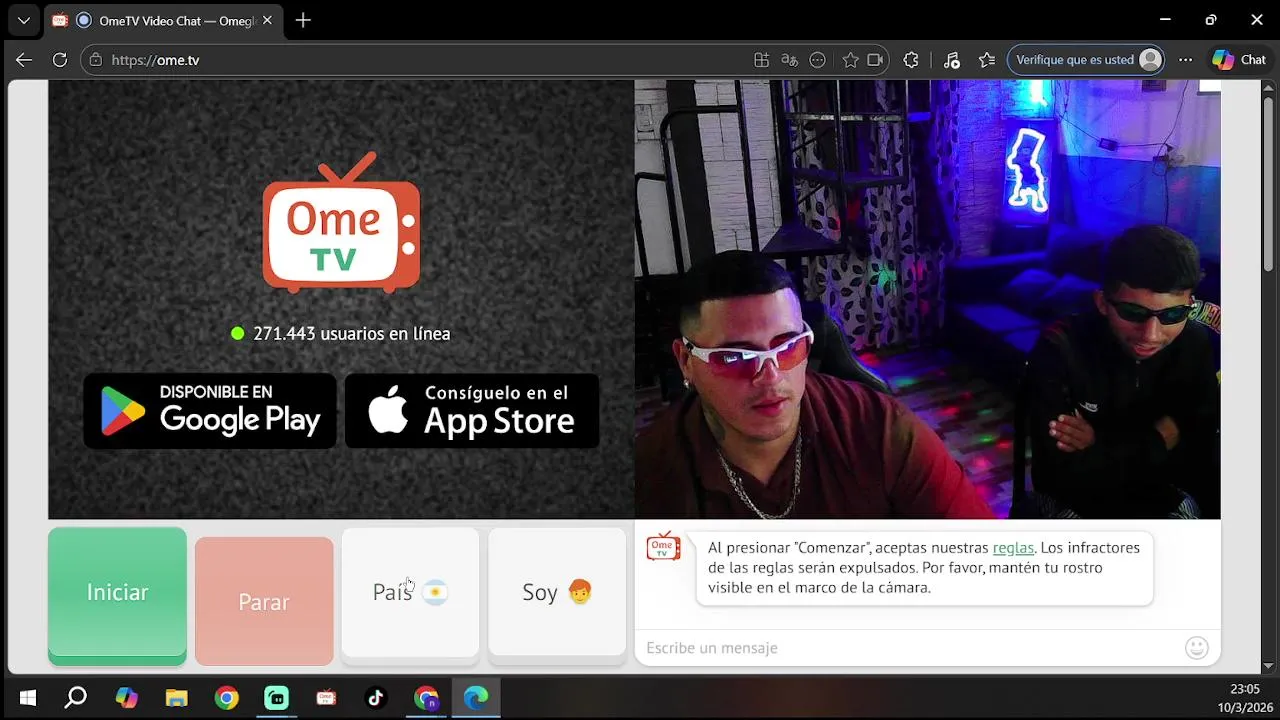The image size is (1280, 720).
Task: Select the OmeTV Video Chat tab
Action: (x=165, y=20)
